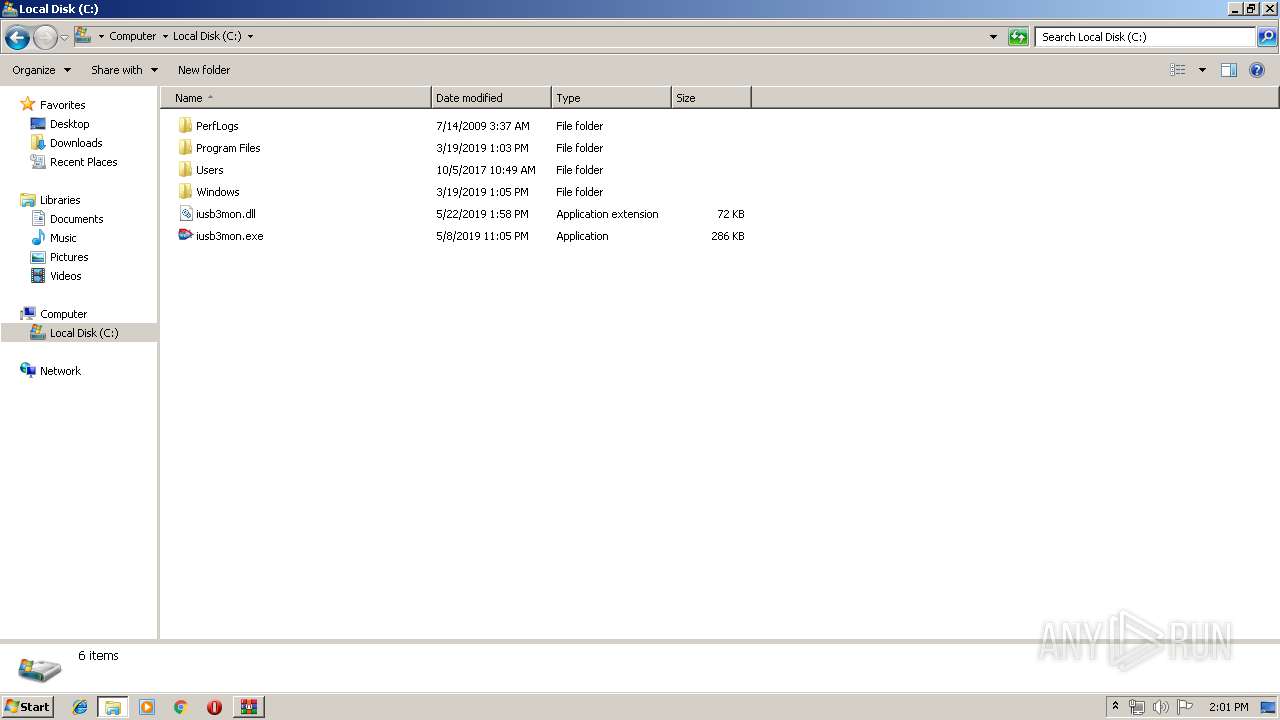This screenshot has height=720, width=1280.
Task: Click the network icon in the tray
Action: tap(1137, 707)
